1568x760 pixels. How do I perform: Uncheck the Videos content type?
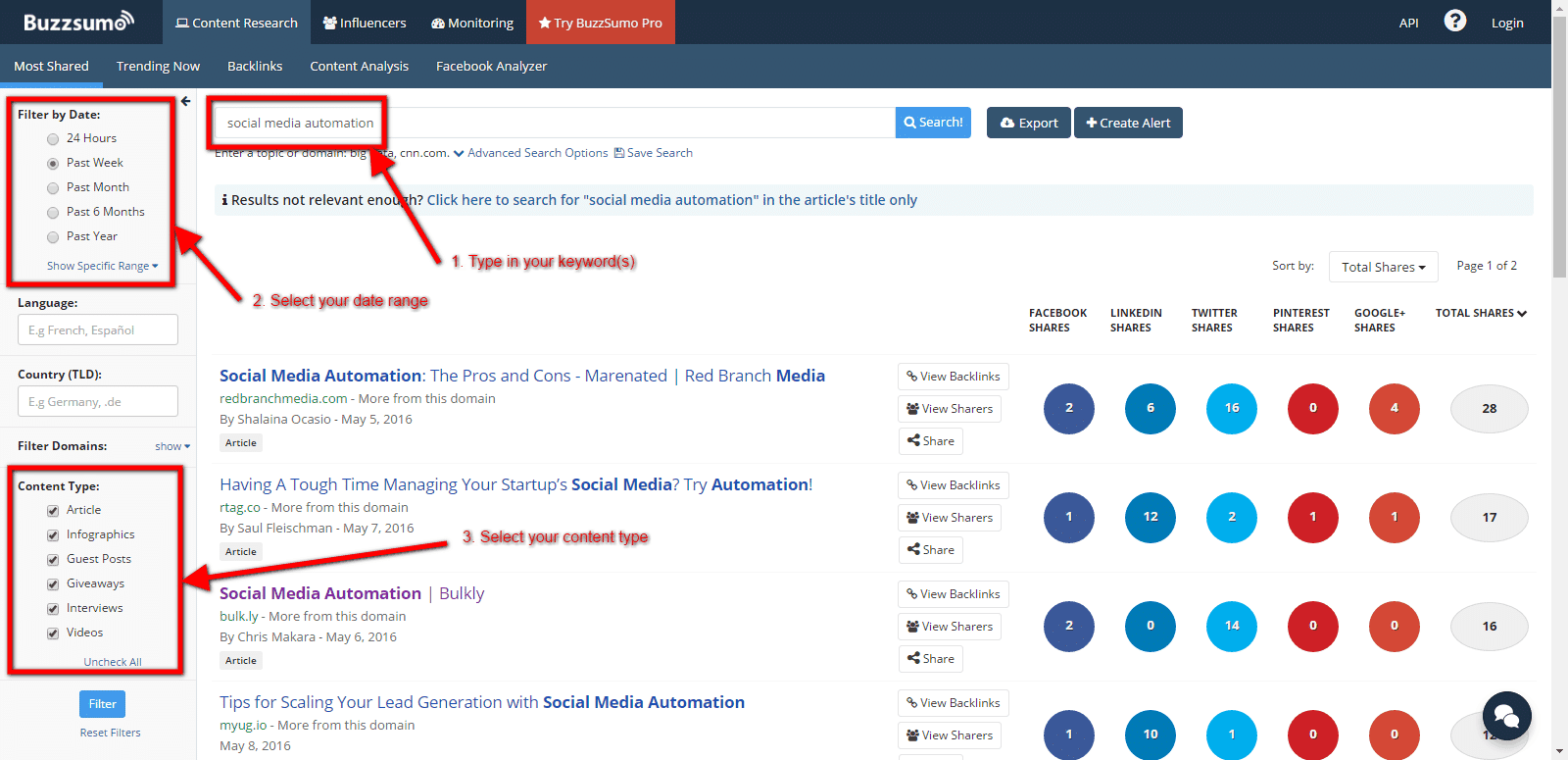tap(53, 633)
